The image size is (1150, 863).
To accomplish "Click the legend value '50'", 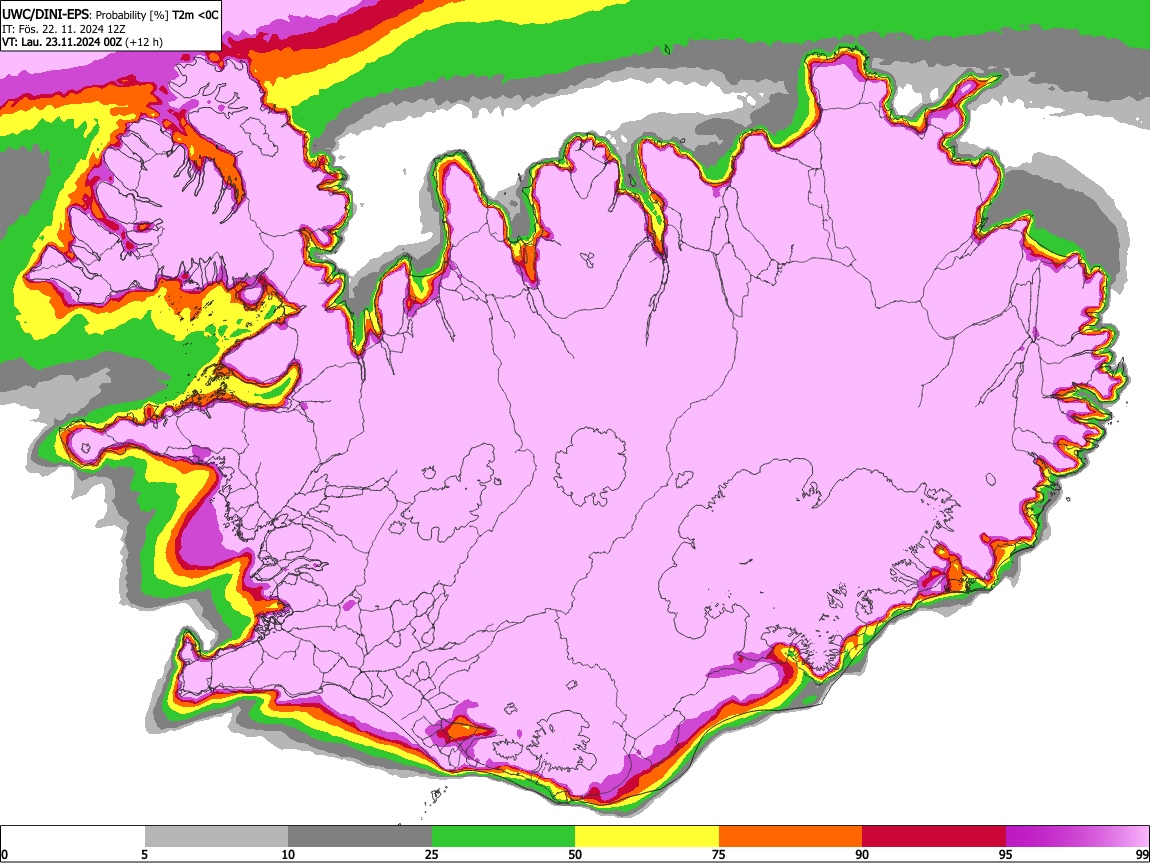I will [x=575, y=855].
